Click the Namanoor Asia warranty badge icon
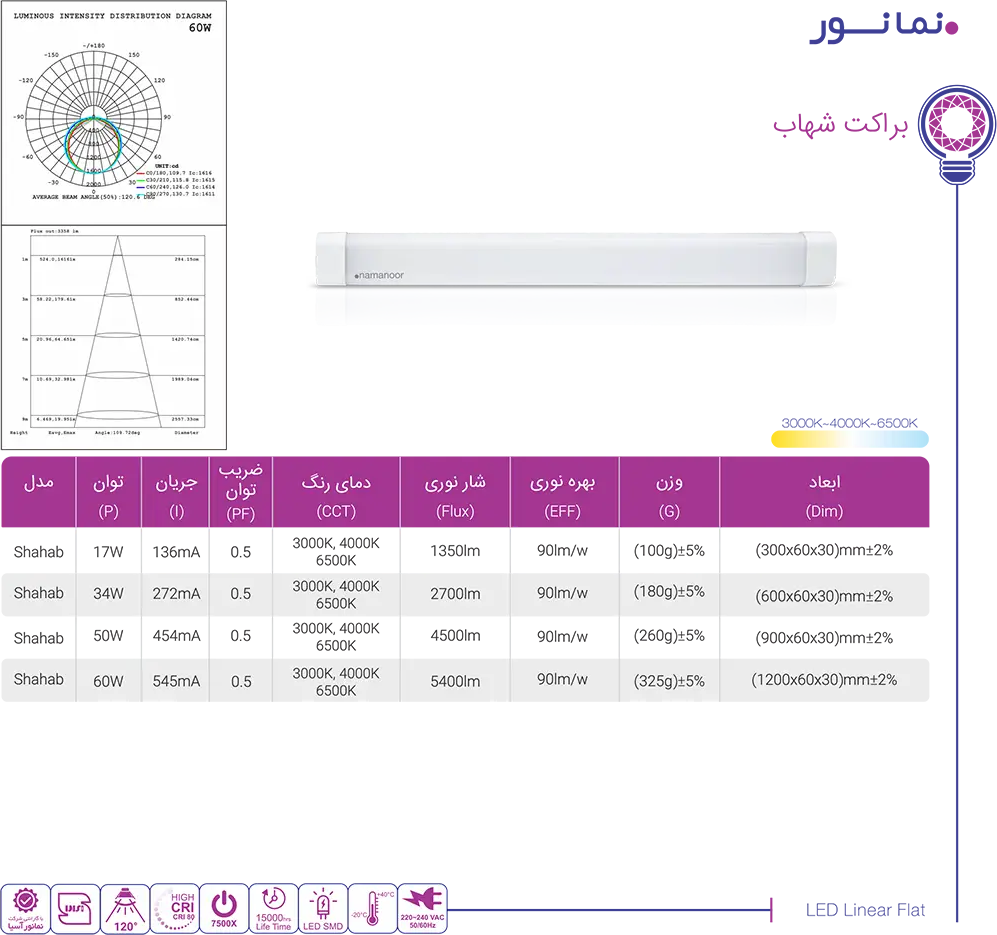 25,909
